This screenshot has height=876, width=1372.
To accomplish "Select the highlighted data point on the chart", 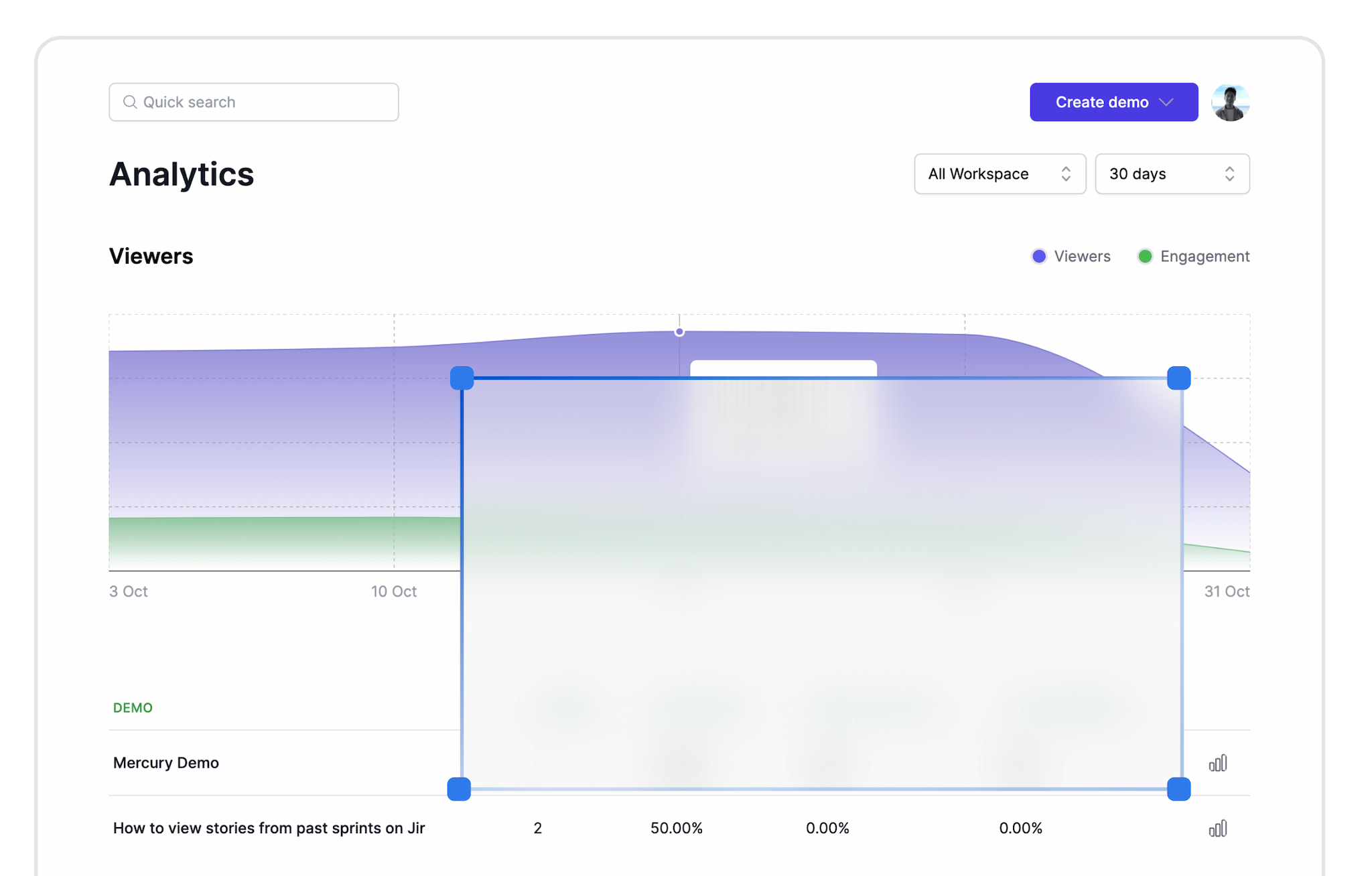I will pyautogui.click(x=679, y=331).
